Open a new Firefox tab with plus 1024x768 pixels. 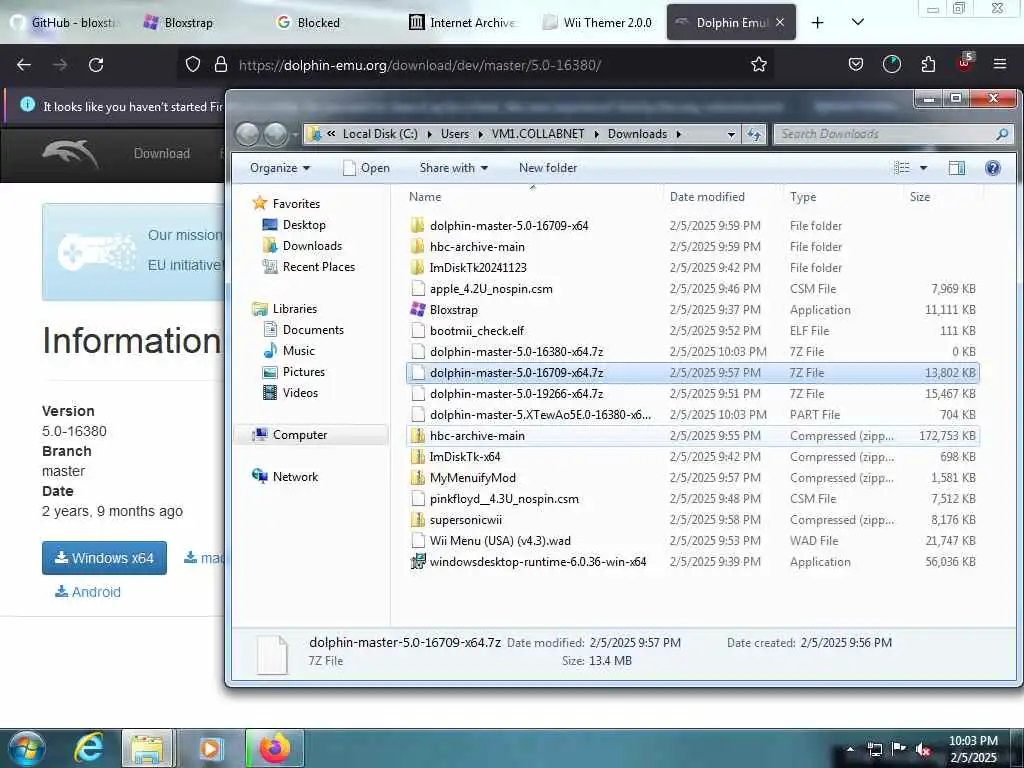pyautogui.click(x=817, y=23)
